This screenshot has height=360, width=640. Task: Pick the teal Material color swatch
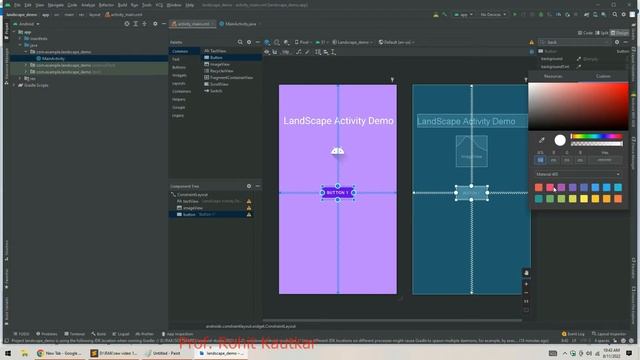click(539, 199)
